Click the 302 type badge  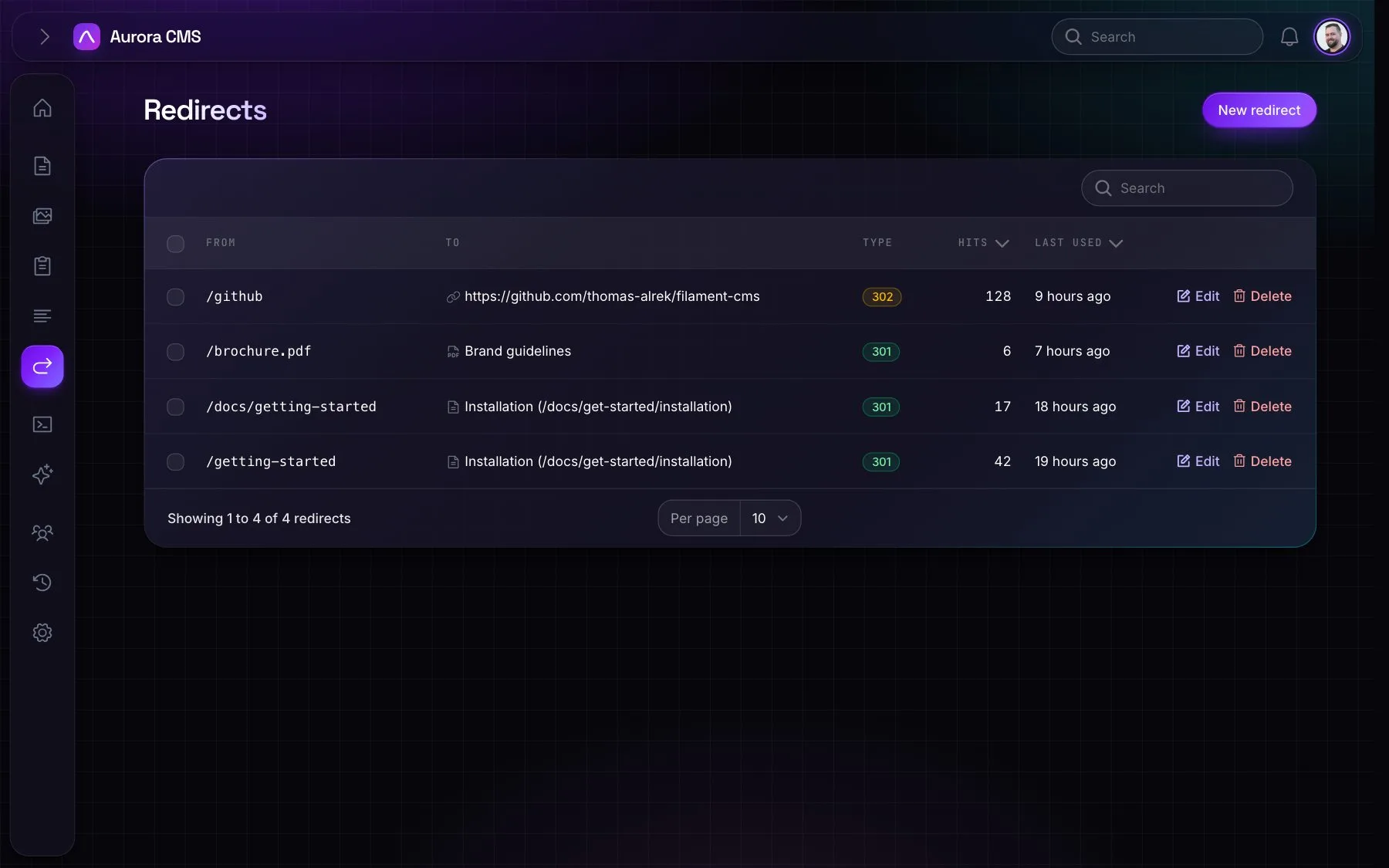click(882, 297)
